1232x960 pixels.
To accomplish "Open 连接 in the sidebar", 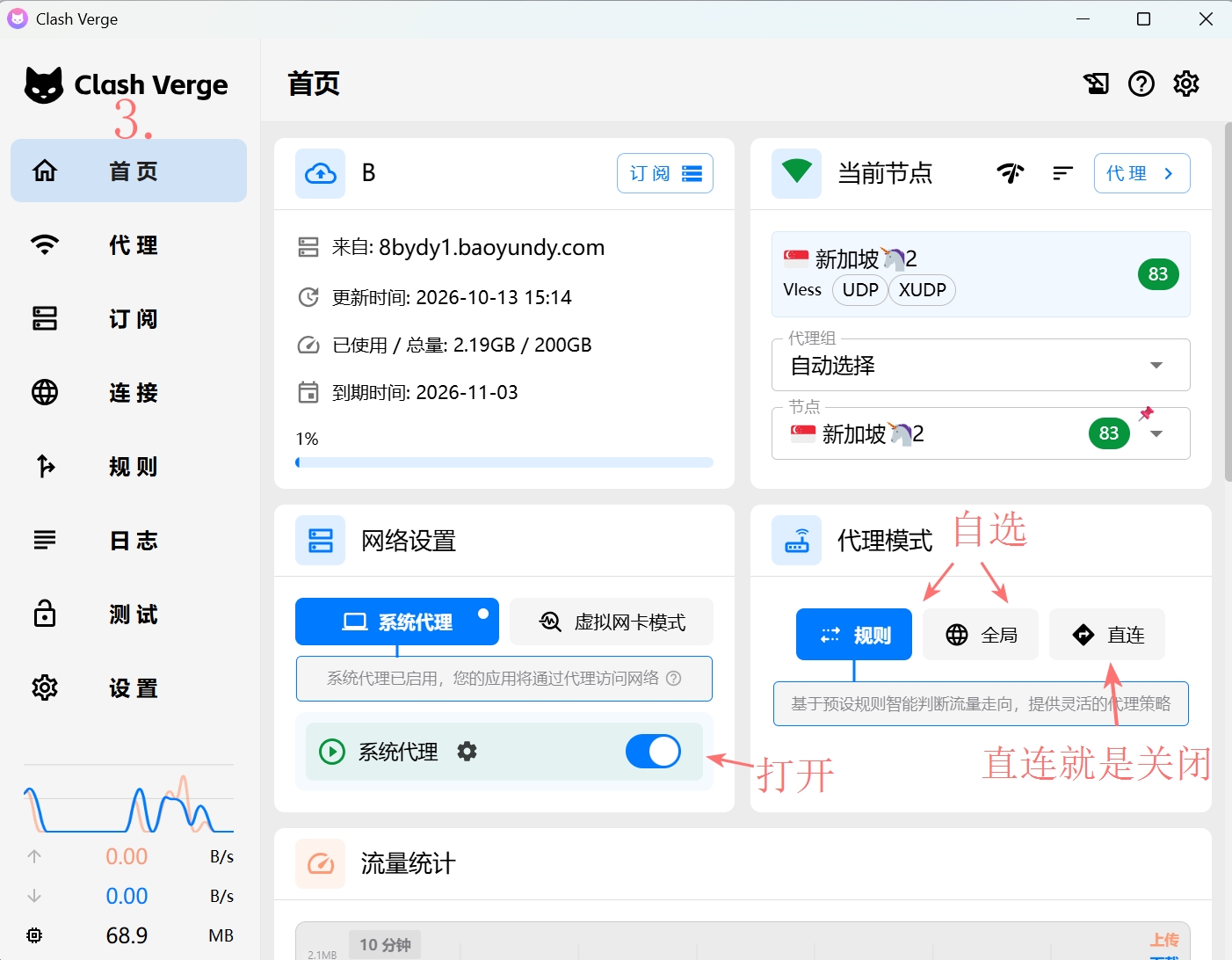I will coord(128,392).
